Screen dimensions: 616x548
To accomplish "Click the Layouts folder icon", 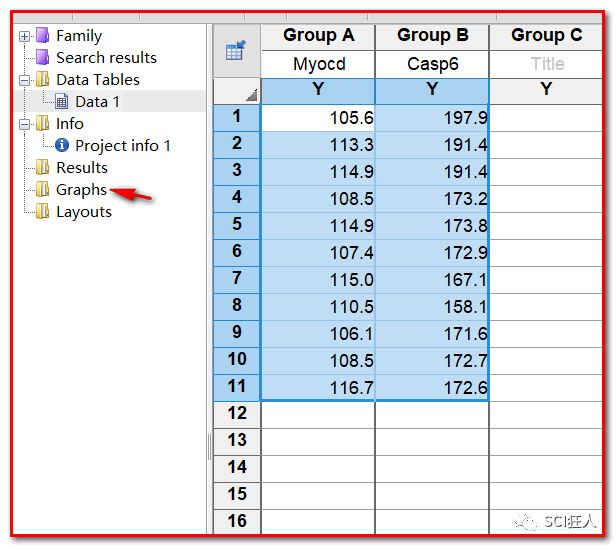I will 42,212.
